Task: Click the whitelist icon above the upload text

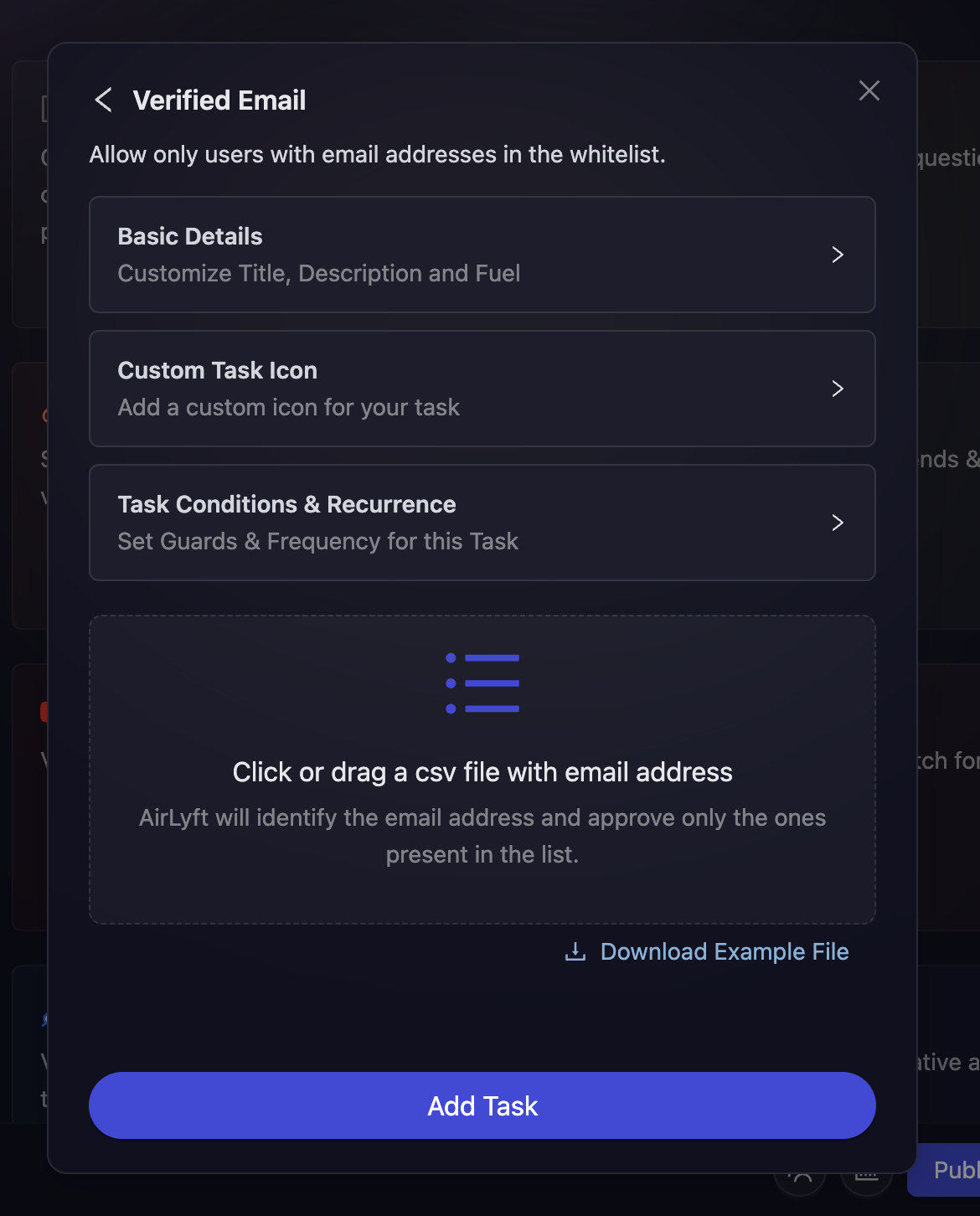Action: (x=483, y=683)
